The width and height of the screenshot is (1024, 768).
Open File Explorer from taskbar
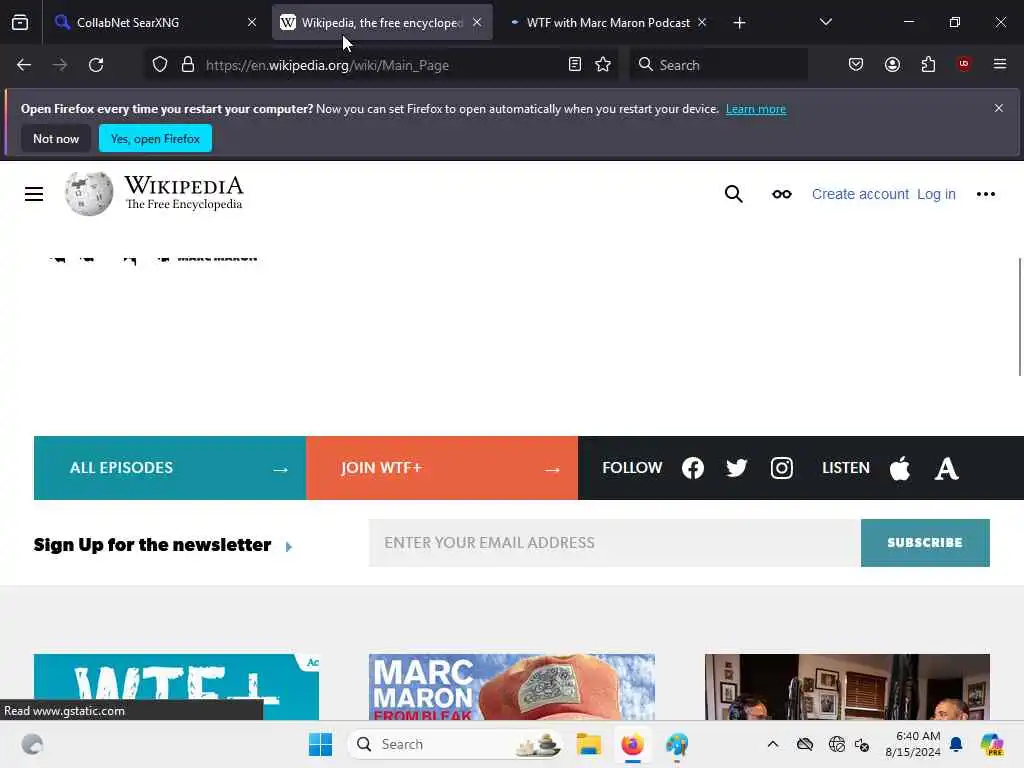(588, 744)
